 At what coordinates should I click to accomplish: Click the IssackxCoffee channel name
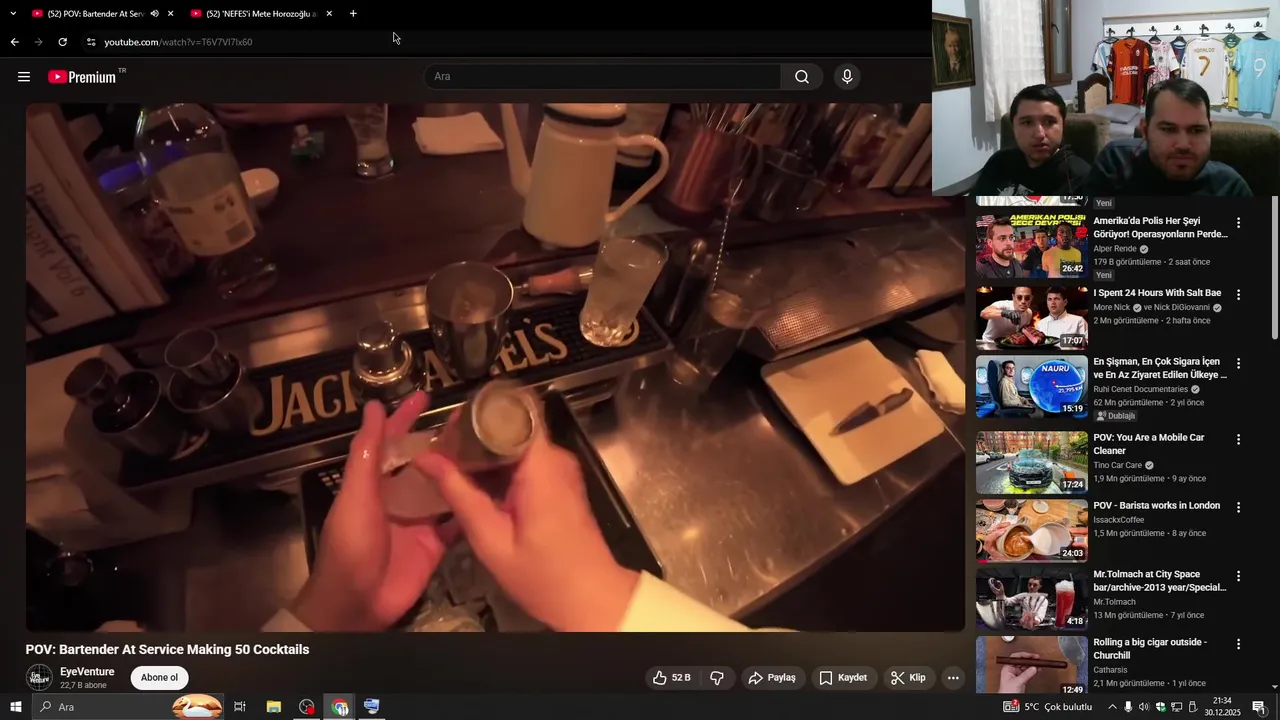click(1118, 520)
